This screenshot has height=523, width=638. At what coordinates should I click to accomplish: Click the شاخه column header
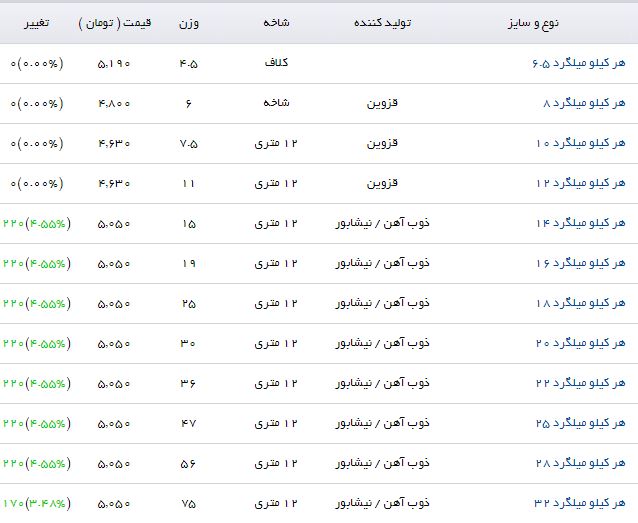pyautogui.click(x=276, y=22)
